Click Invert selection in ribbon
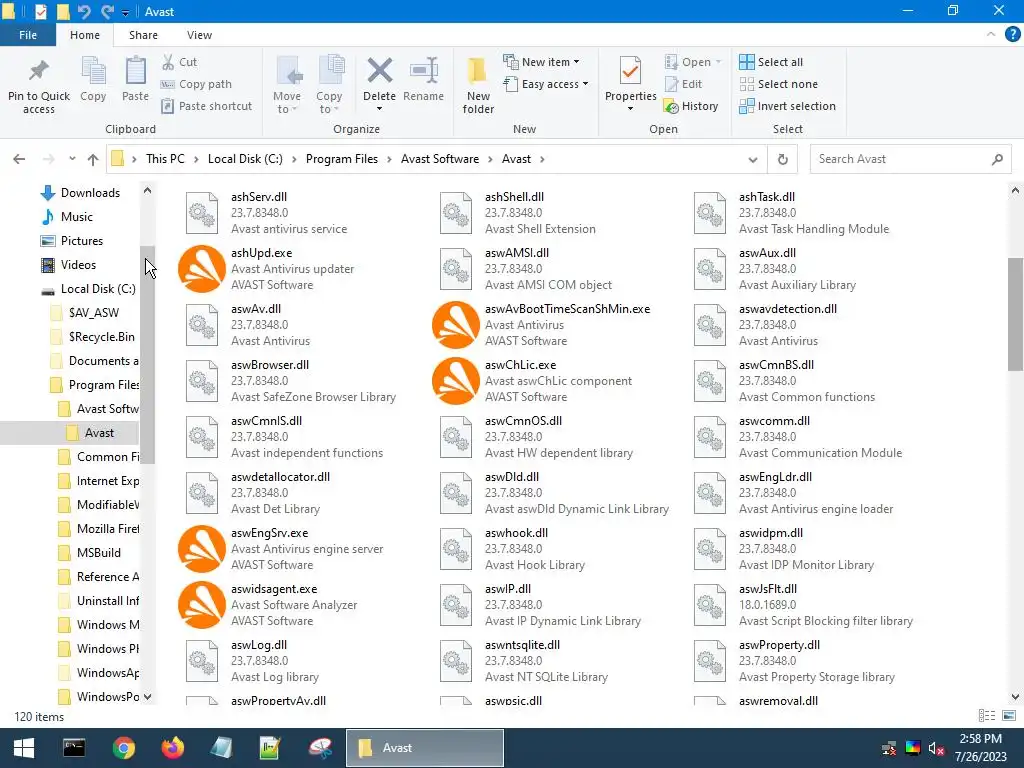 [788, 106]
